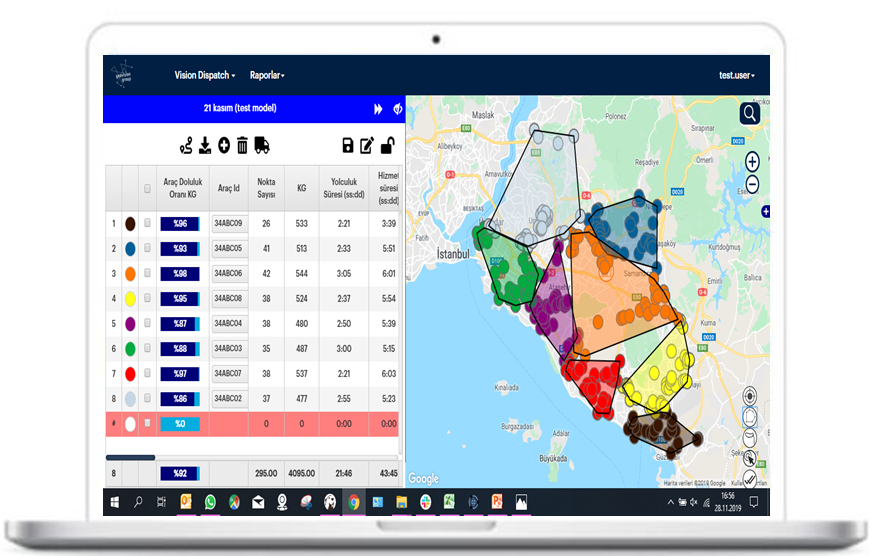Open WhatsApp from the taskbar
Screen dimensions: 873x556
210,502
